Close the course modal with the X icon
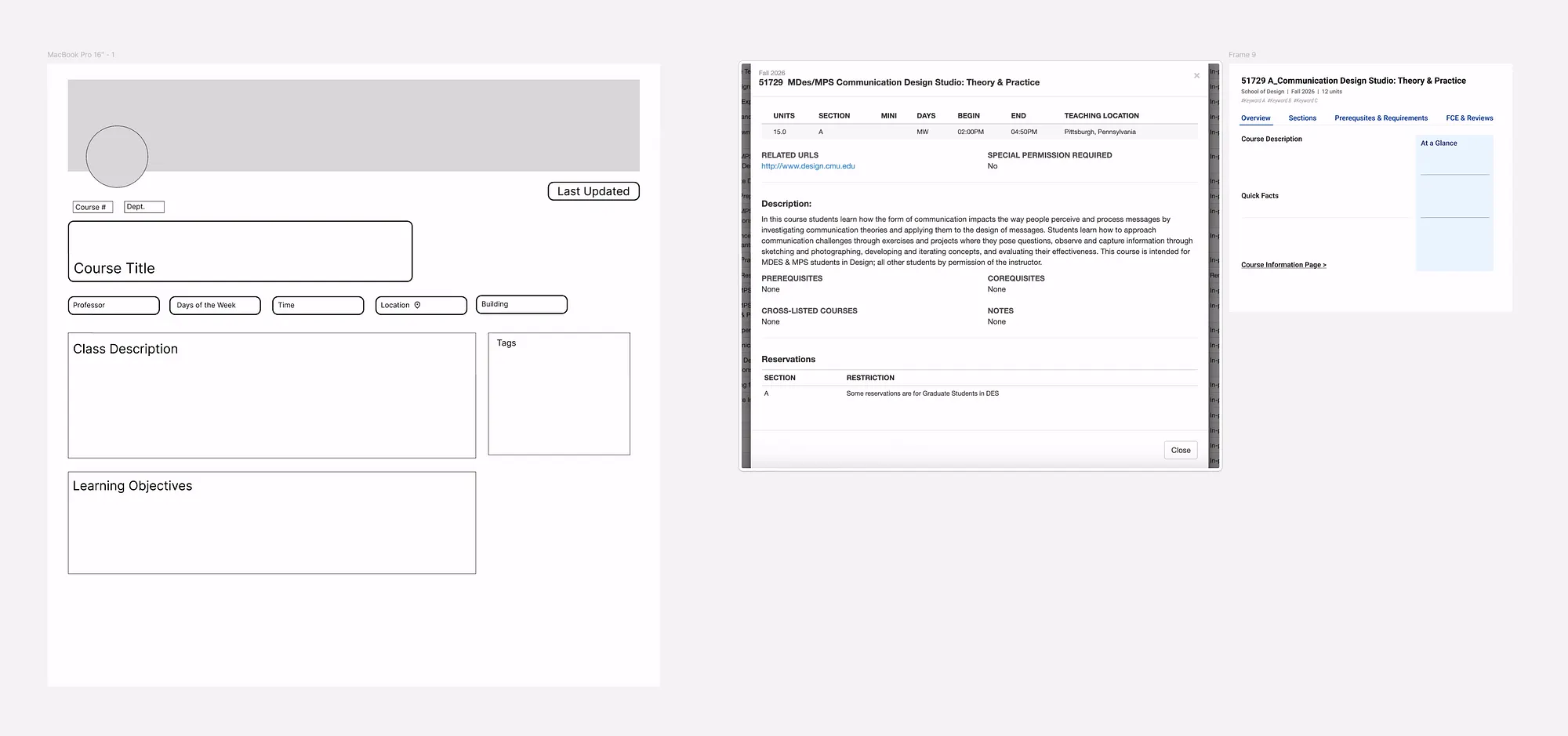The width and height of the screenshot is (1568, 736). (1196, 76)
